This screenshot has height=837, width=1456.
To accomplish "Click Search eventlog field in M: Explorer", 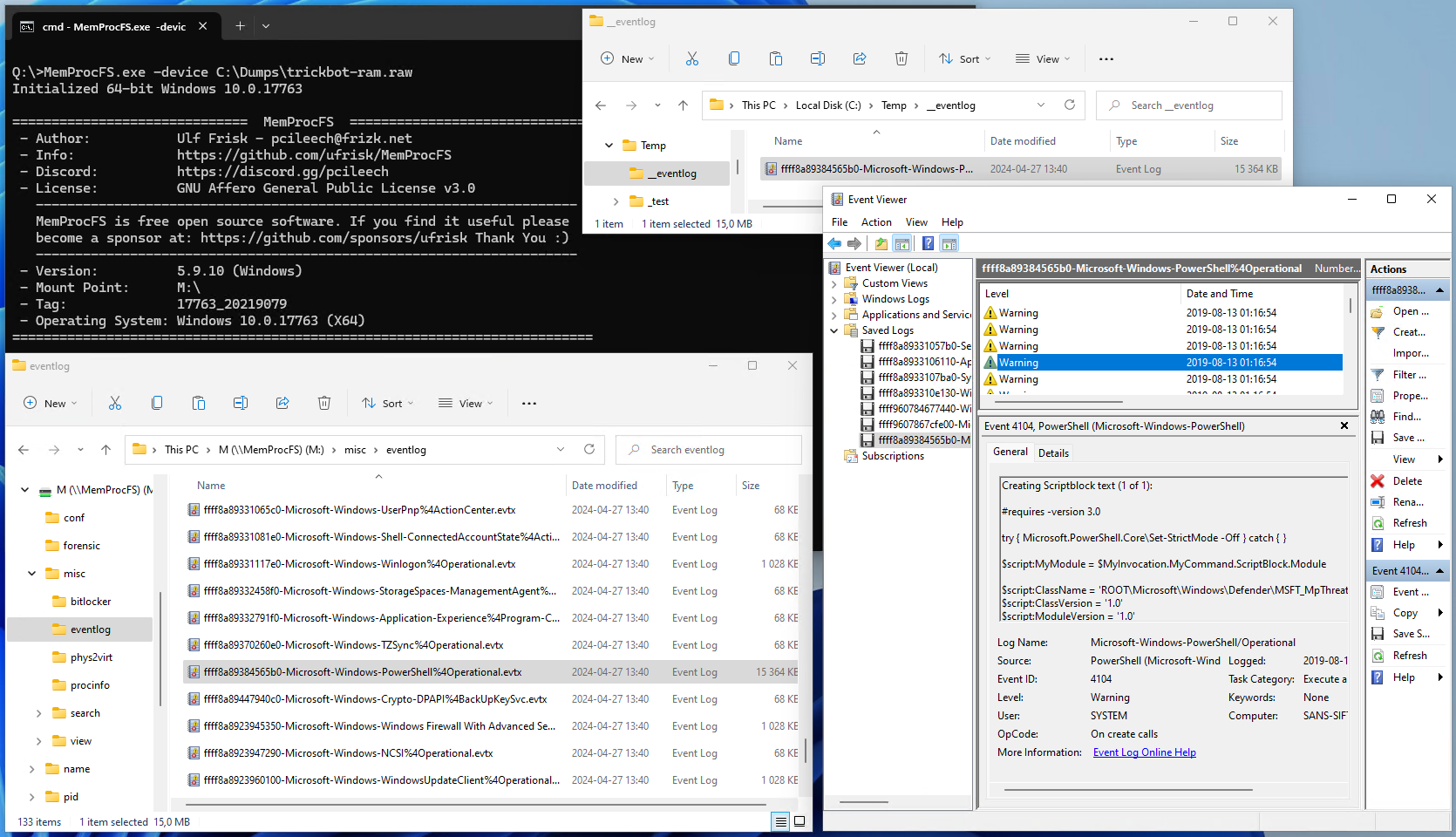I will [709, 450].
